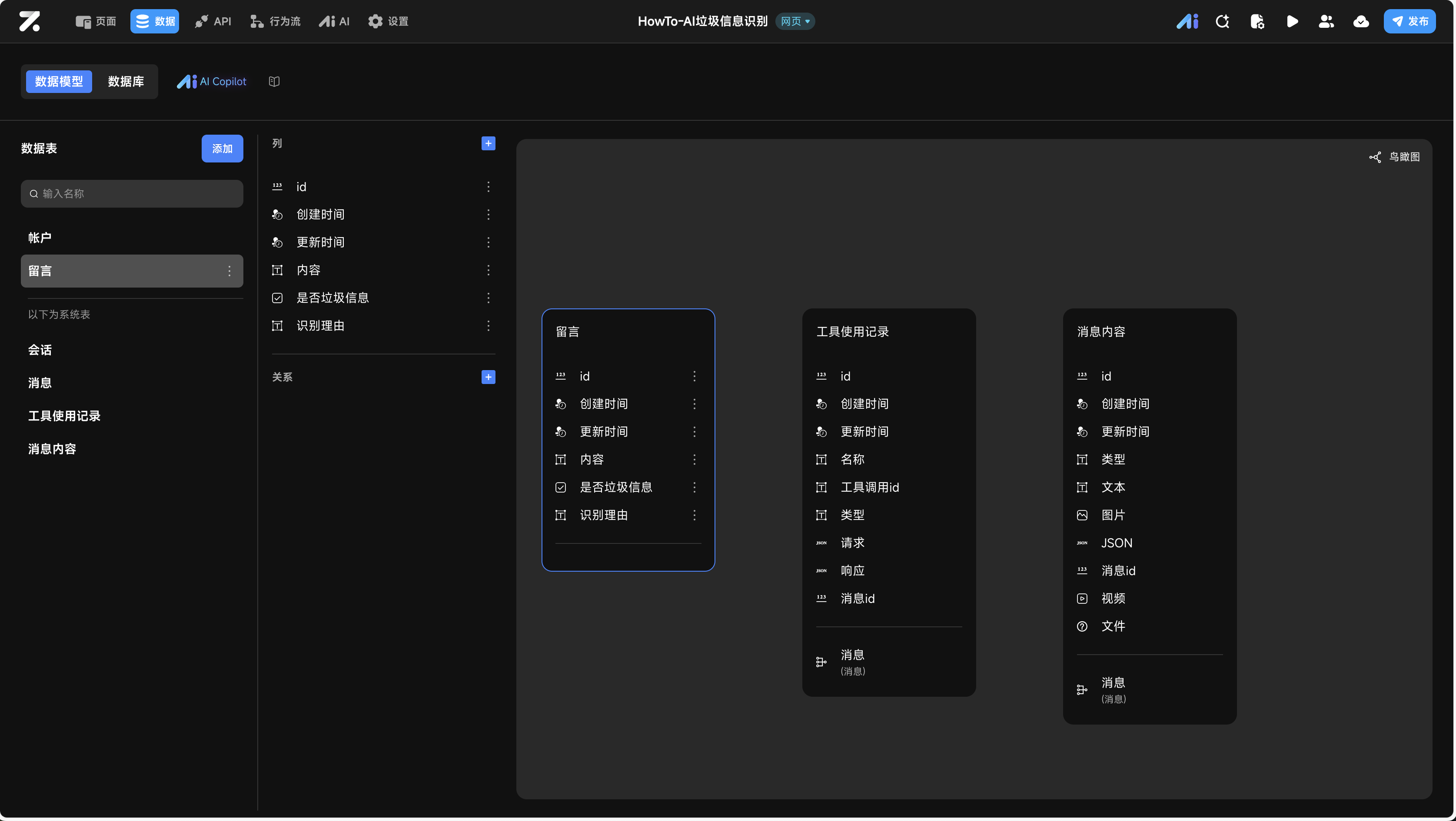Open the documentation book icon
The height and width of the screenshot is (821, 1456).
pos(274,81)
